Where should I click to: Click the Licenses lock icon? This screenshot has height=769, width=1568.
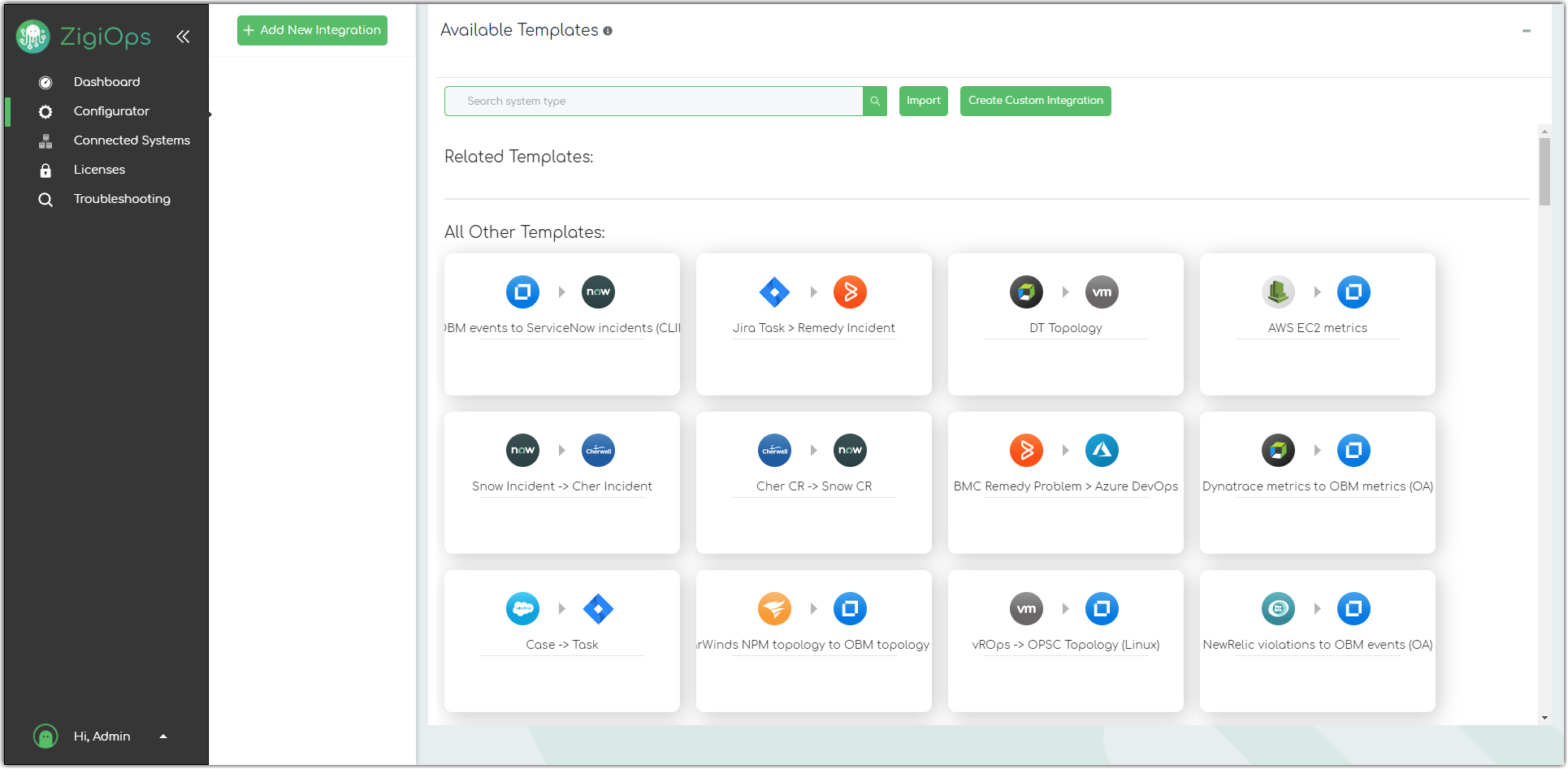(45, 171)
